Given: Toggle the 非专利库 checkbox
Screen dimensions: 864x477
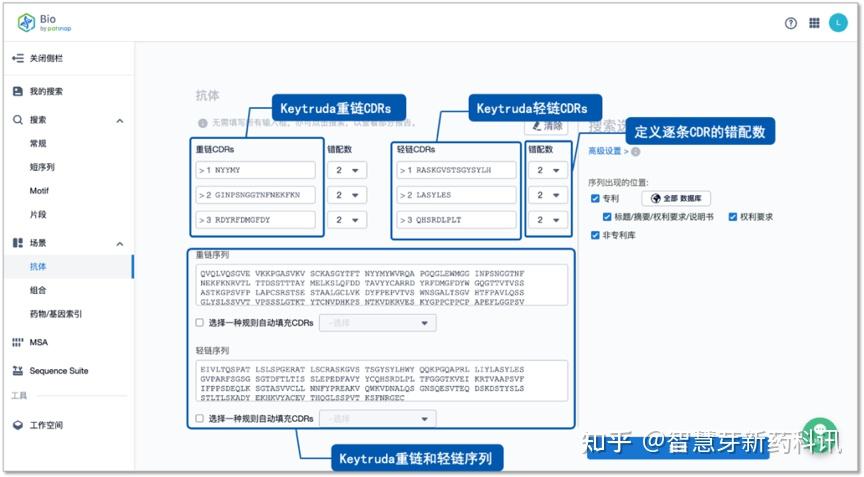Looking at the screenshot, I should click(x=595, y=235).
